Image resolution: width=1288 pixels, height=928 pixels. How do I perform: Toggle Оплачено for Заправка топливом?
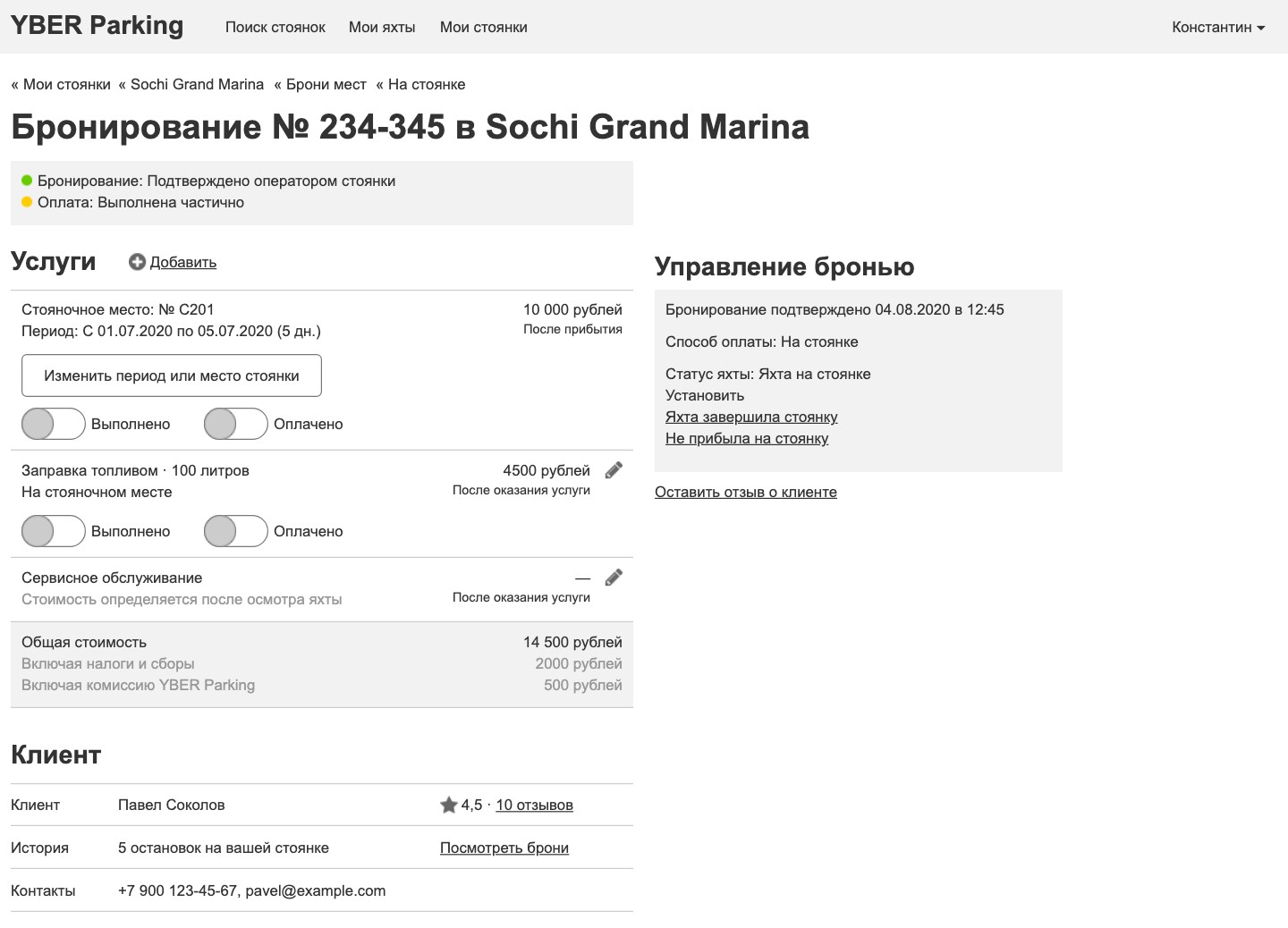(x=236, y=531)
